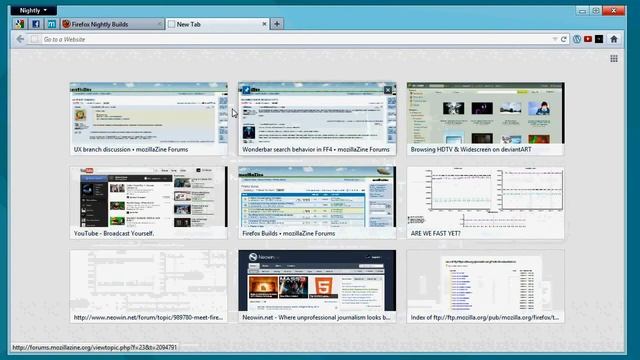Switch to the pinned tab with the 'm' icon

pos(51,24)
